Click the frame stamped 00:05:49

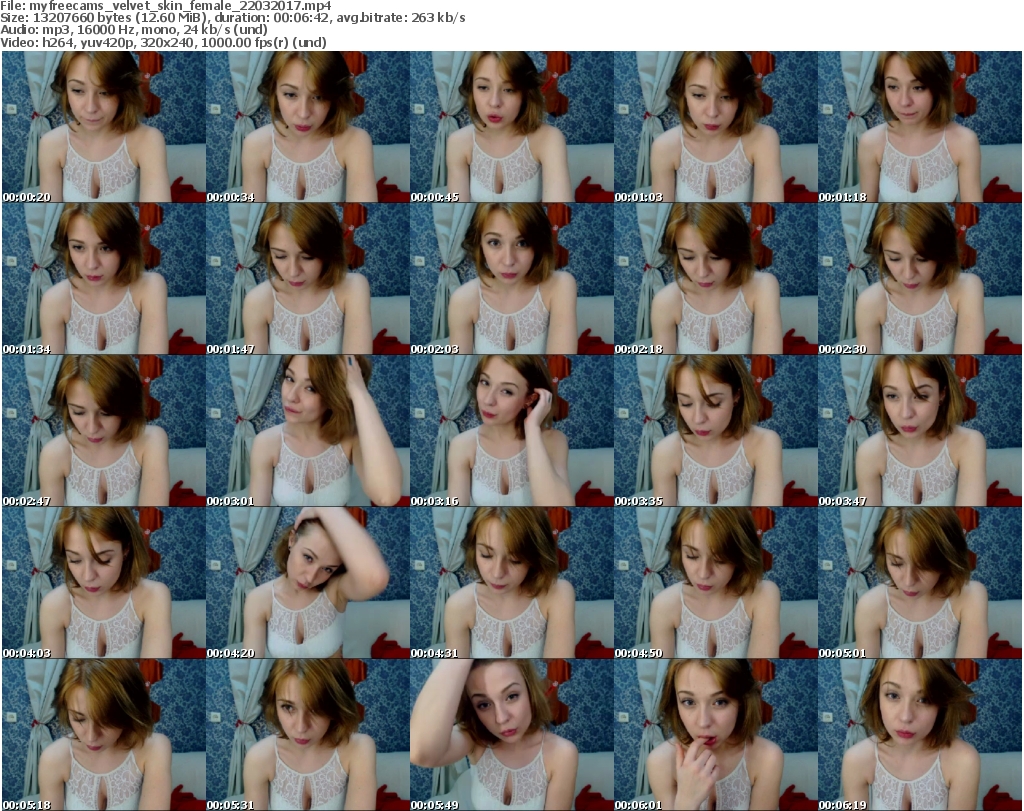pyautogui.click(x=511, y=735)
